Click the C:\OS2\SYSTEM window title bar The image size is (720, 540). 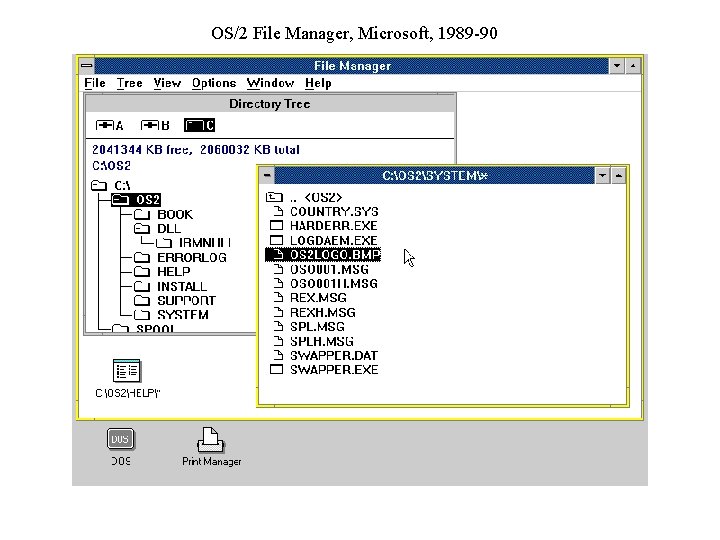pos(434,175)
